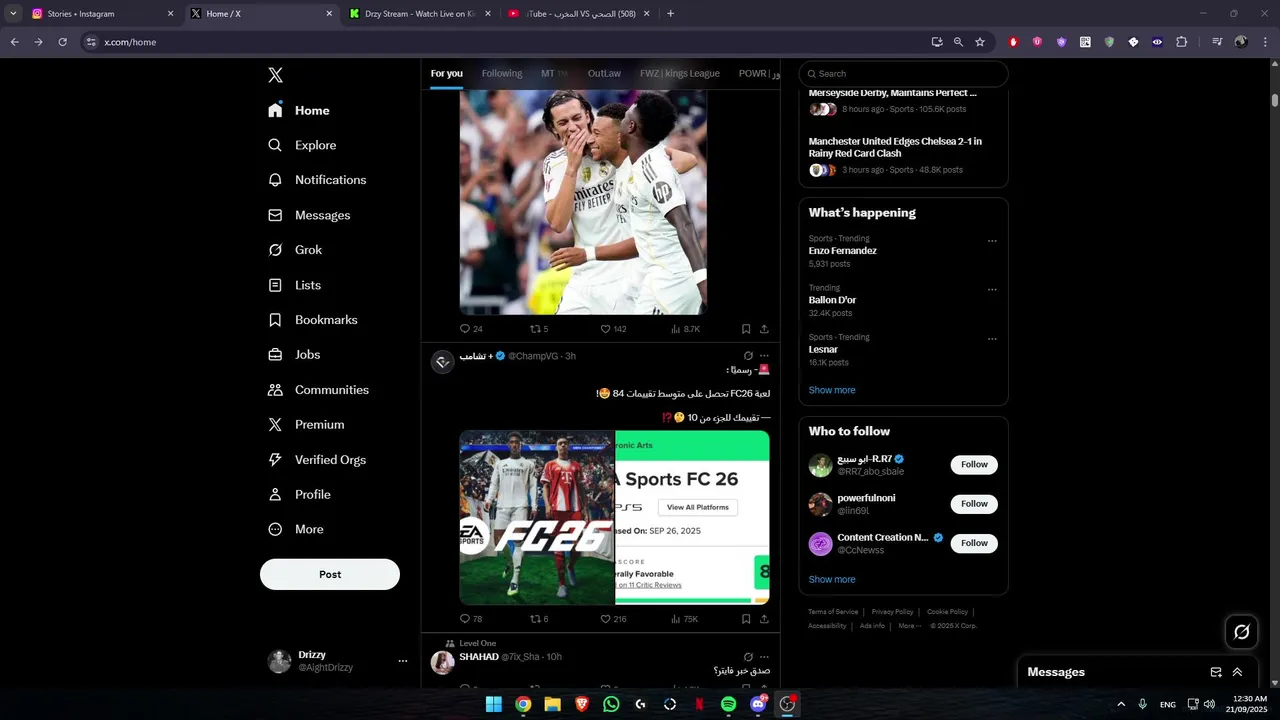View analytics showing 75K views
Image resolution: width=1280 pixels, height=720 pixels.
684,619
